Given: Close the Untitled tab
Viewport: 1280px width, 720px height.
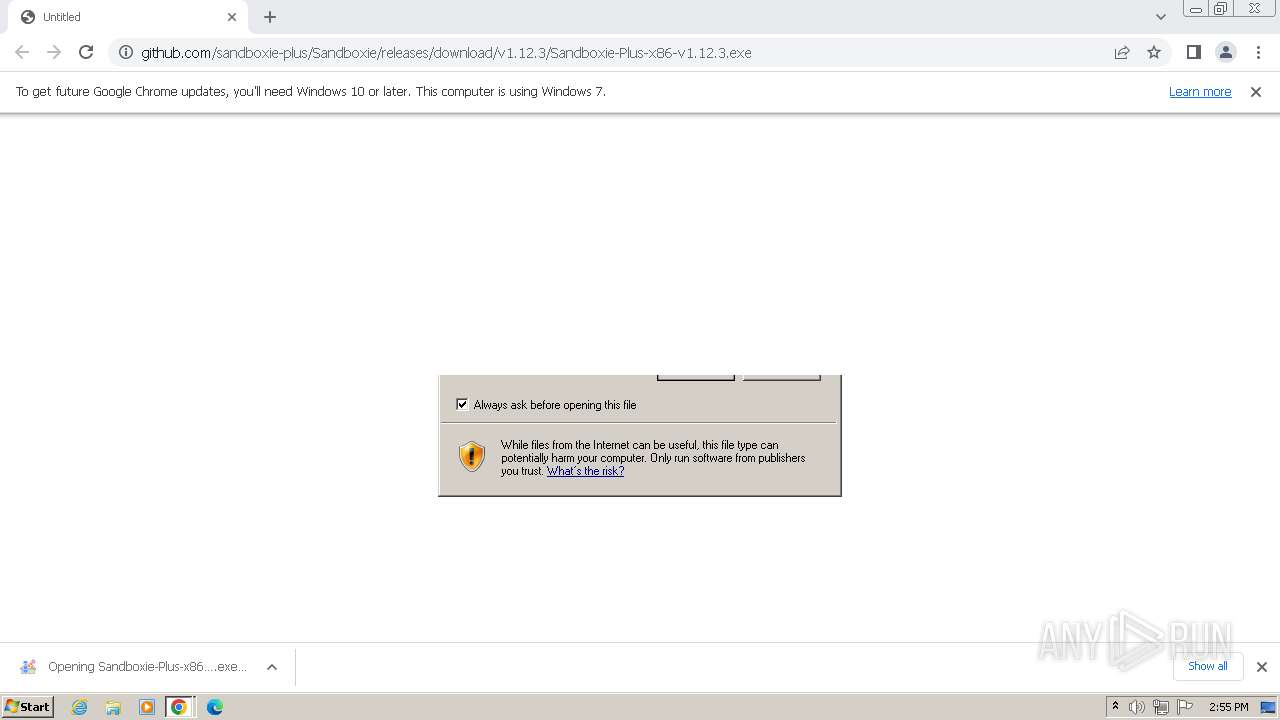Looking at the screenshot, I should 232,17.
